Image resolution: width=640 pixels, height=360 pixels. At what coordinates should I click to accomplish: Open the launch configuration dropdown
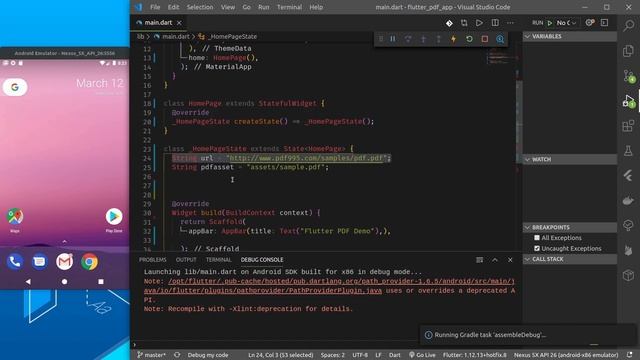point(567,23)
